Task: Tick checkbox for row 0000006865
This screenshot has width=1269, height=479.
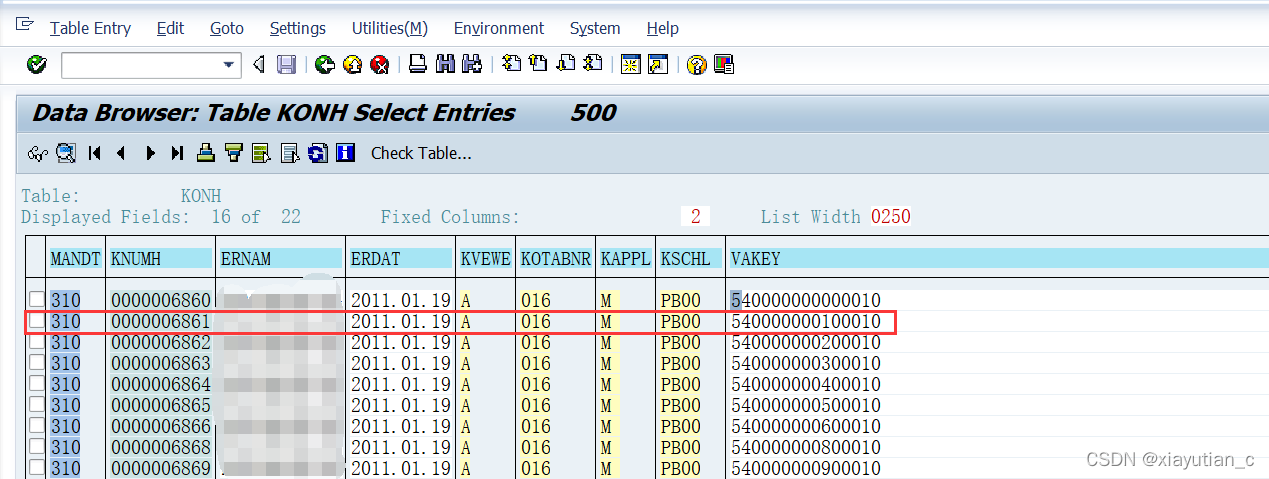Action: (x=37, y=405)
